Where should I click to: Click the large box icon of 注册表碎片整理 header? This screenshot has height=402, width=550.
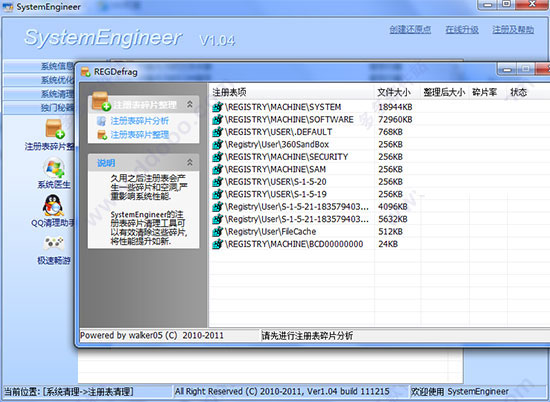pyautogui.click(x=101, y=101)
